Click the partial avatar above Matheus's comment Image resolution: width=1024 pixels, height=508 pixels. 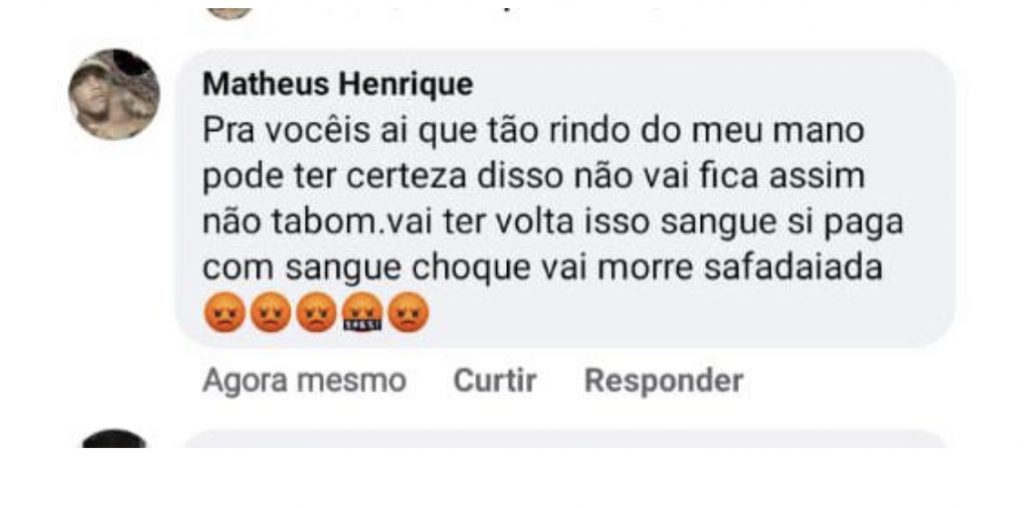pos(229,12)
